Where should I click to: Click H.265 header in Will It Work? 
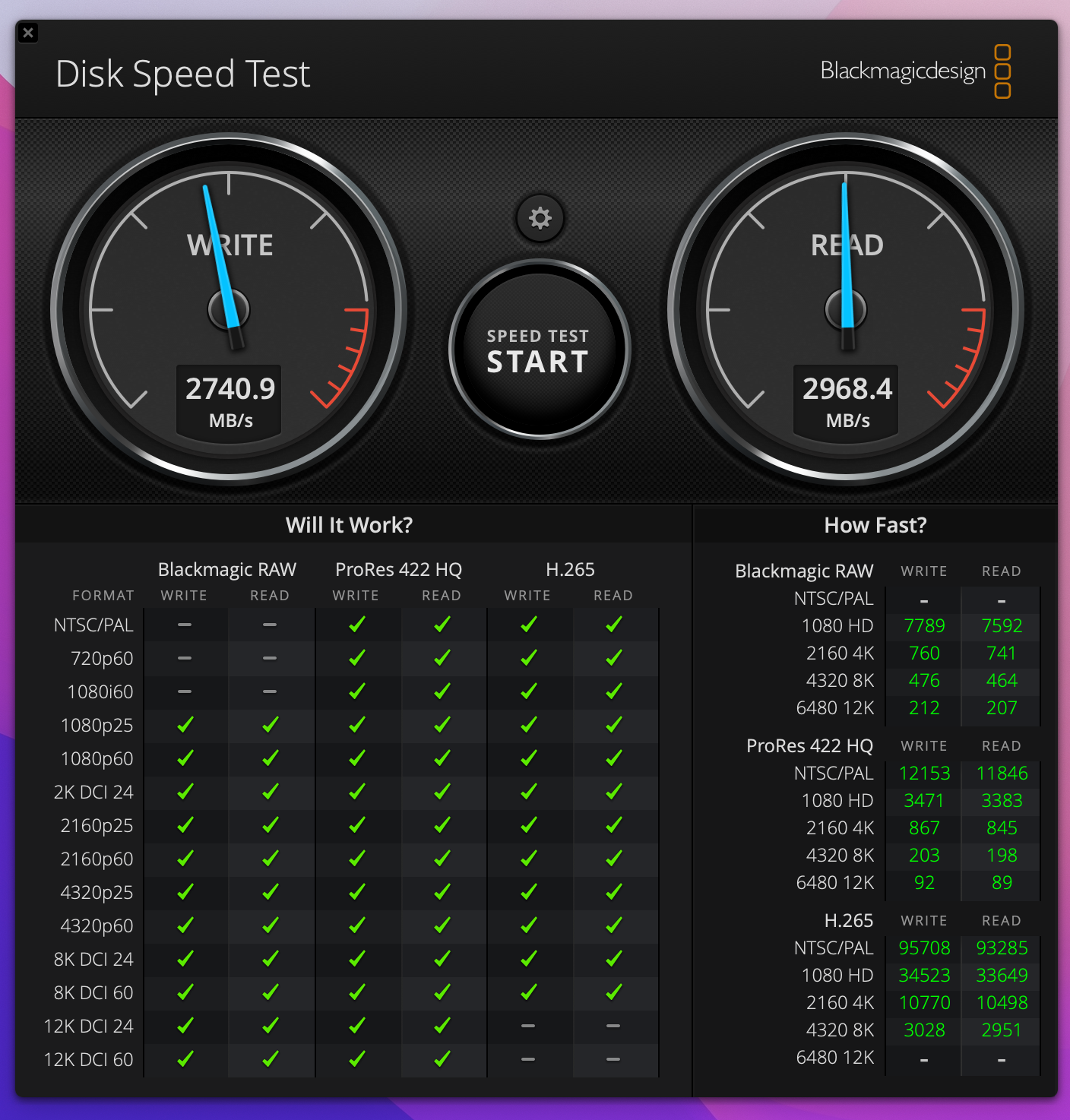click(571, 570)
